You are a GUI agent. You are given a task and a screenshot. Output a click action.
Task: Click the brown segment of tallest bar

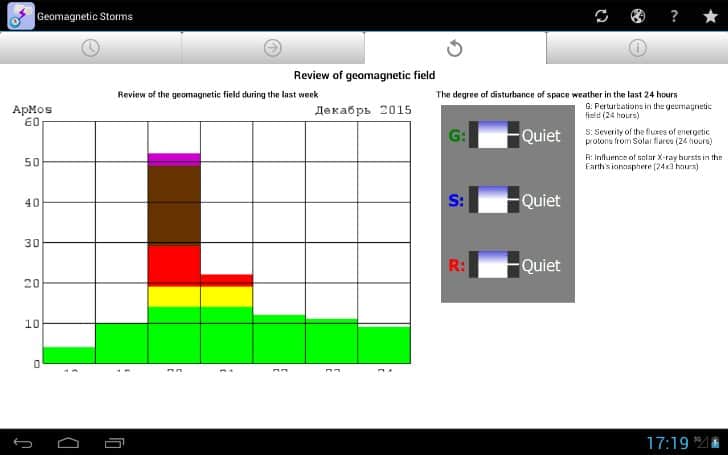pos(174,205)
